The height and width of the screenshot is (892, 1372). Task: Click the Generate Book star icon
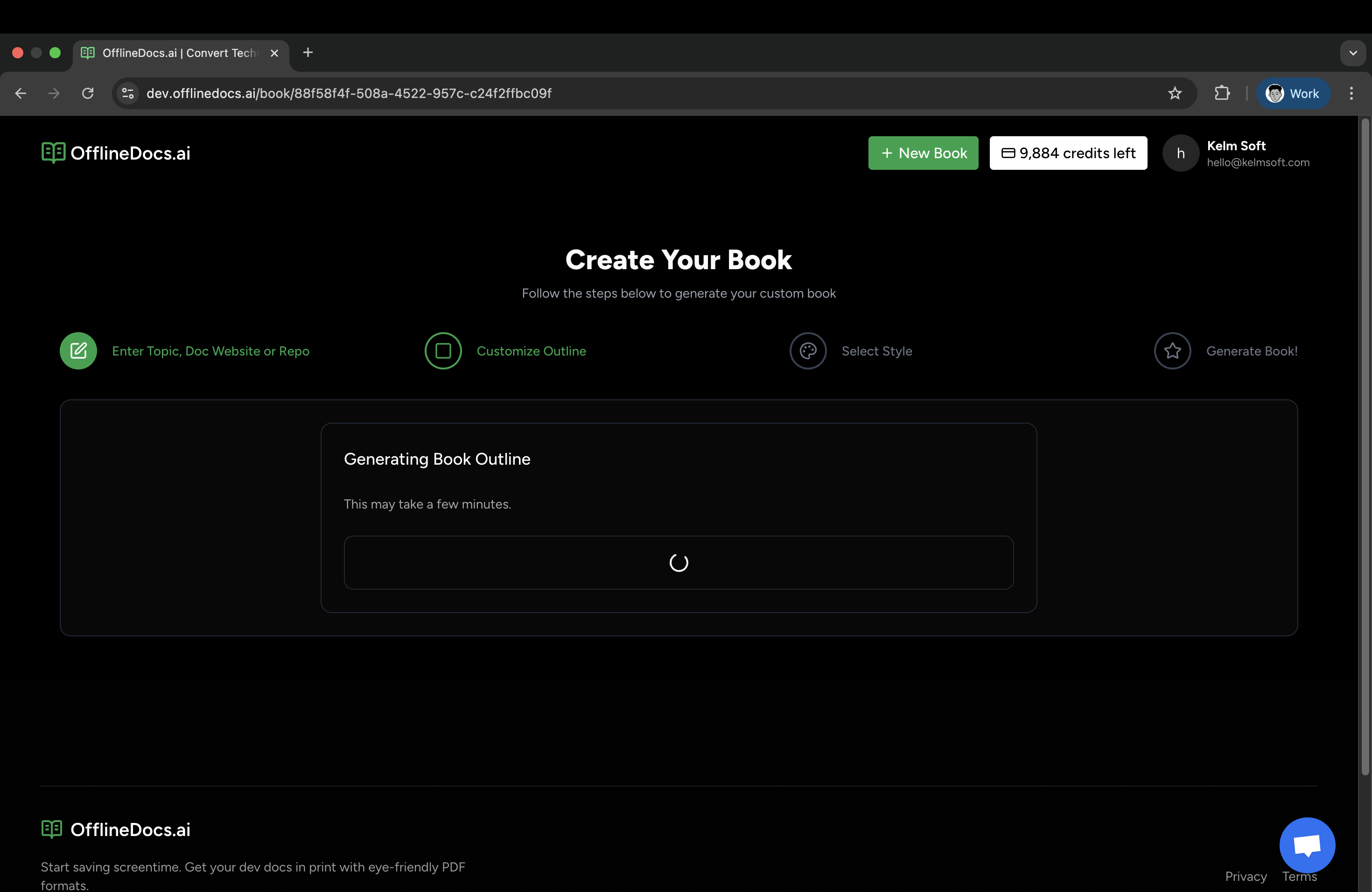coord(1173,350)
